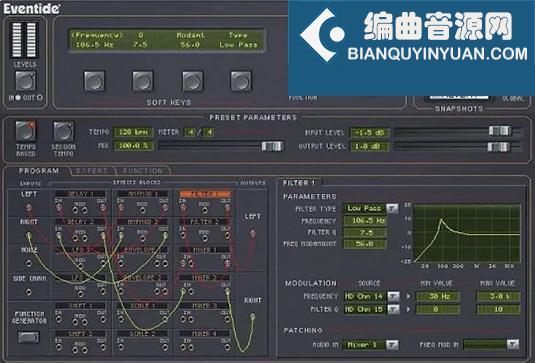Click the Left output jack
Viewport: 535px width, 363px height.
[x=252, y=233]
